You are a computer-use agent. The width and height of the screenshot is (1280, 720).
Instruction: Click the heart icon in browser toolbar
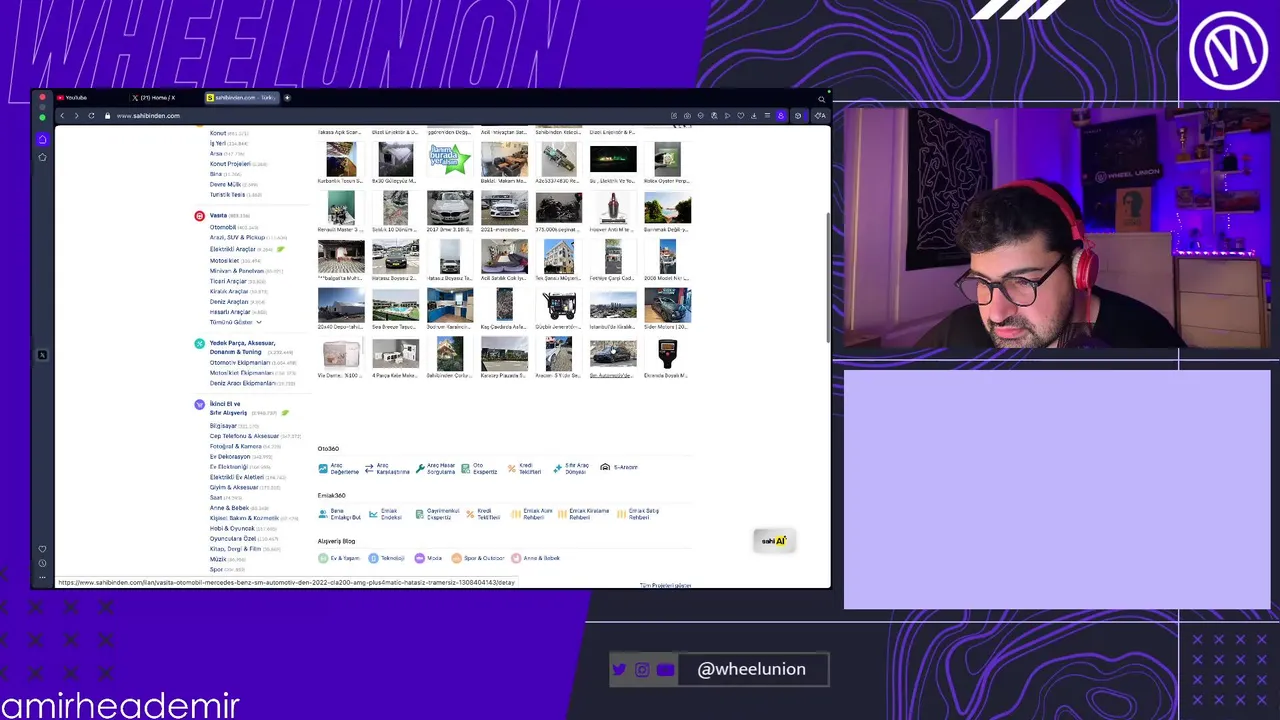click(x=741, y=116)
